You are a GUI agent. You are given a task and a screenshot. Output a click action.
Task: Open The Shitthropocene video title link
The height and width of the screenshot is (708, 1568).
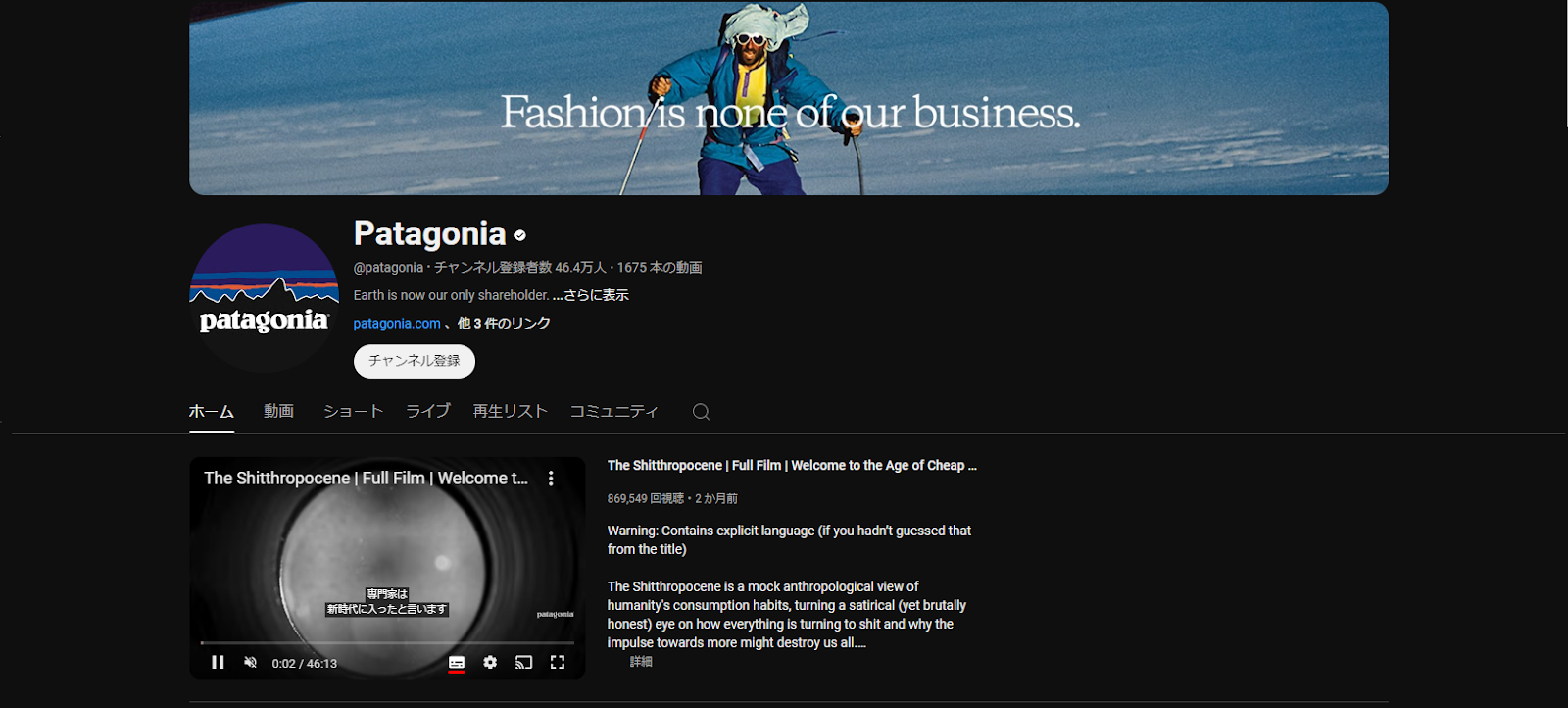coord(792,466)
